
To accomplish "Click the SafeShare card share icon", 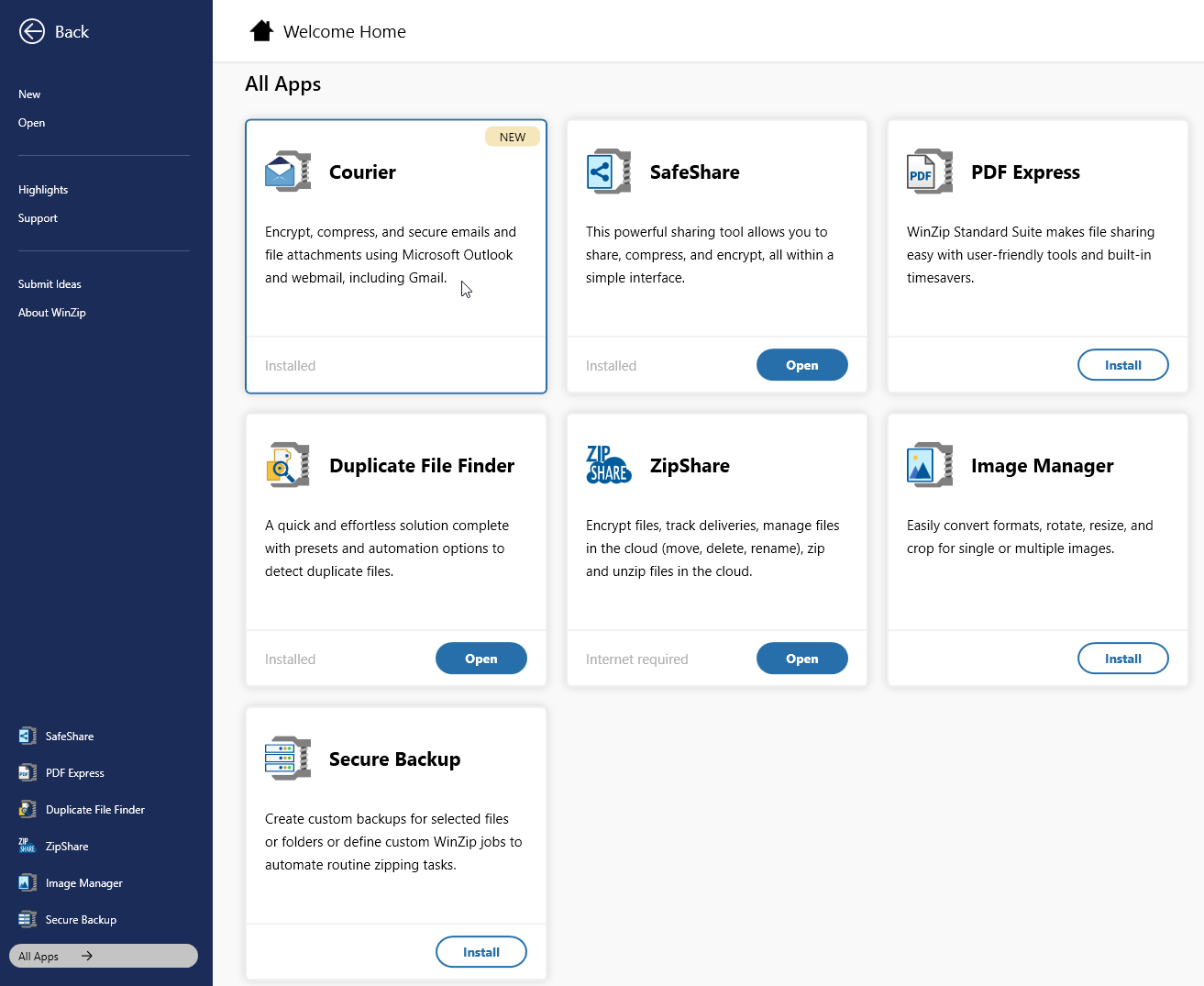I will 609,172.
